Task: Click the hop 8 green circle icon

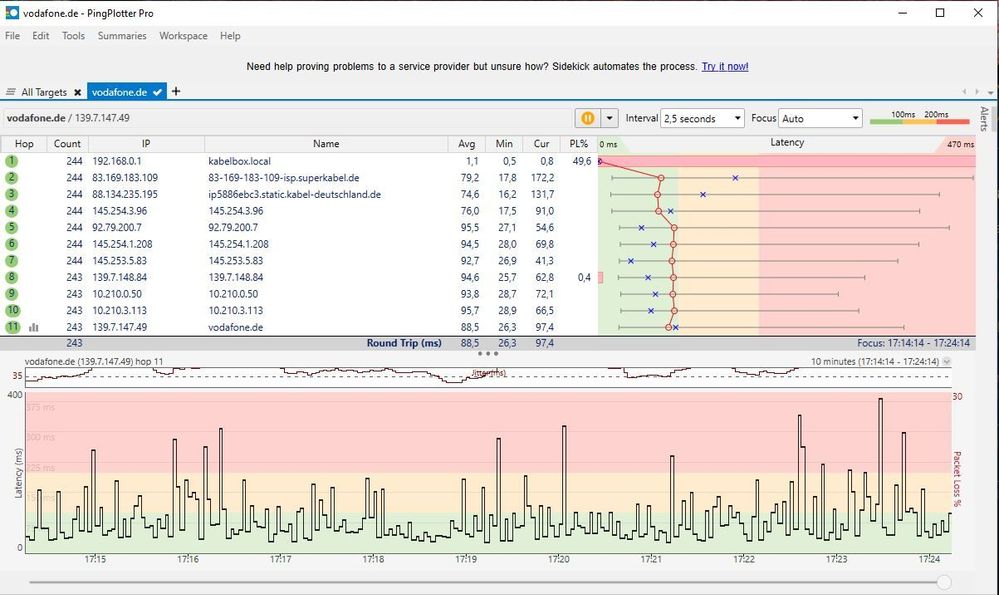Action: (x=12, y=277)
